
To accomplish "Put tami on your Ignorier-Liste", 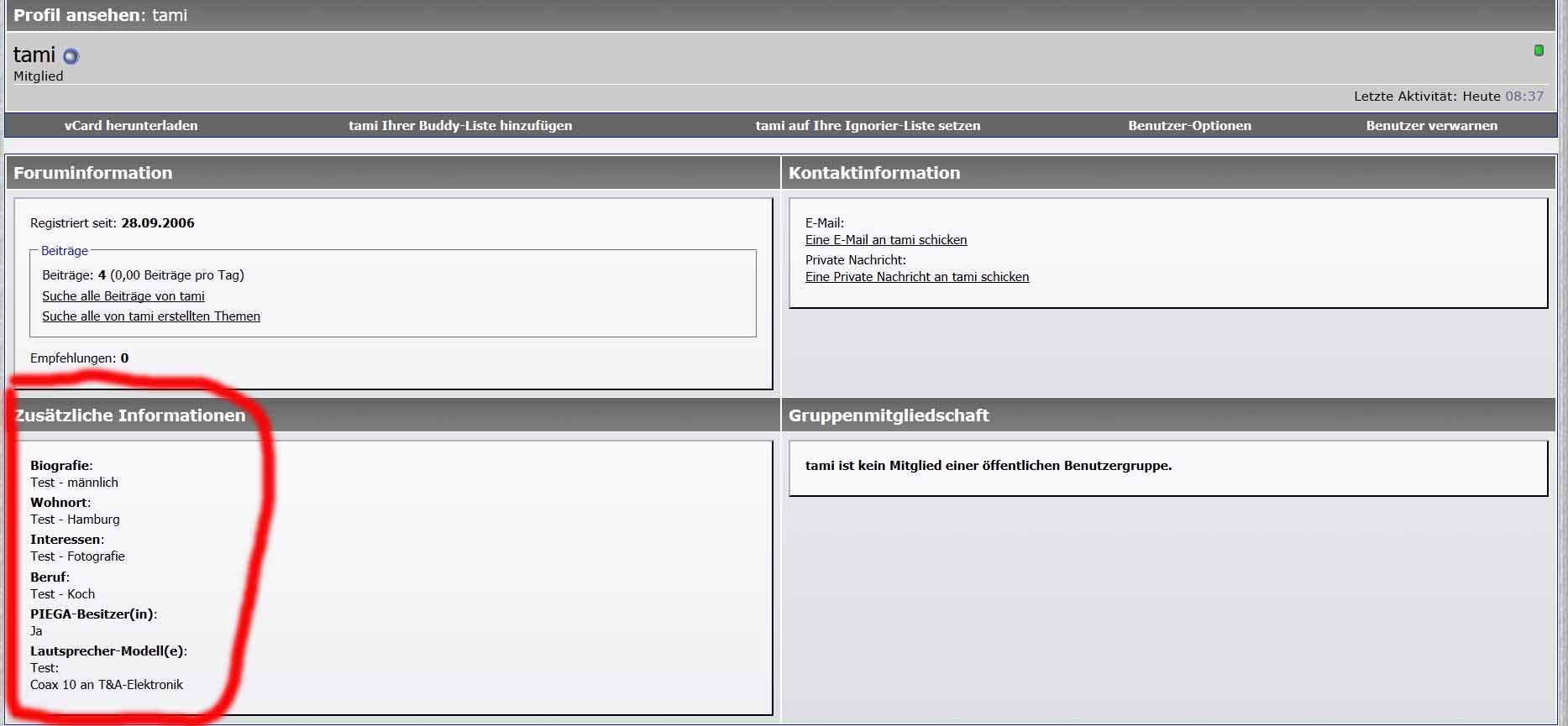I will [x=868, y=126].
